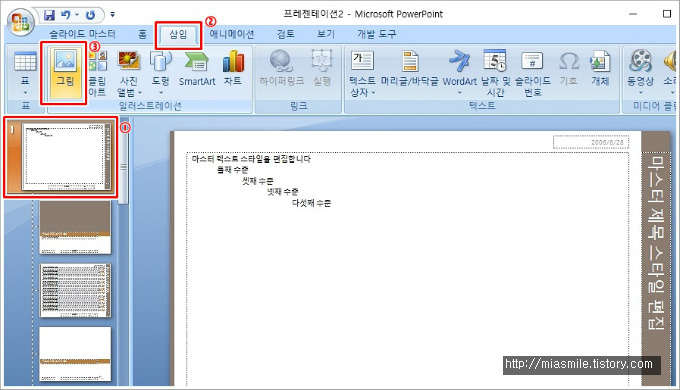680x390 pixels.
Task: Open the 검토 tab
Action: point(286,34)
